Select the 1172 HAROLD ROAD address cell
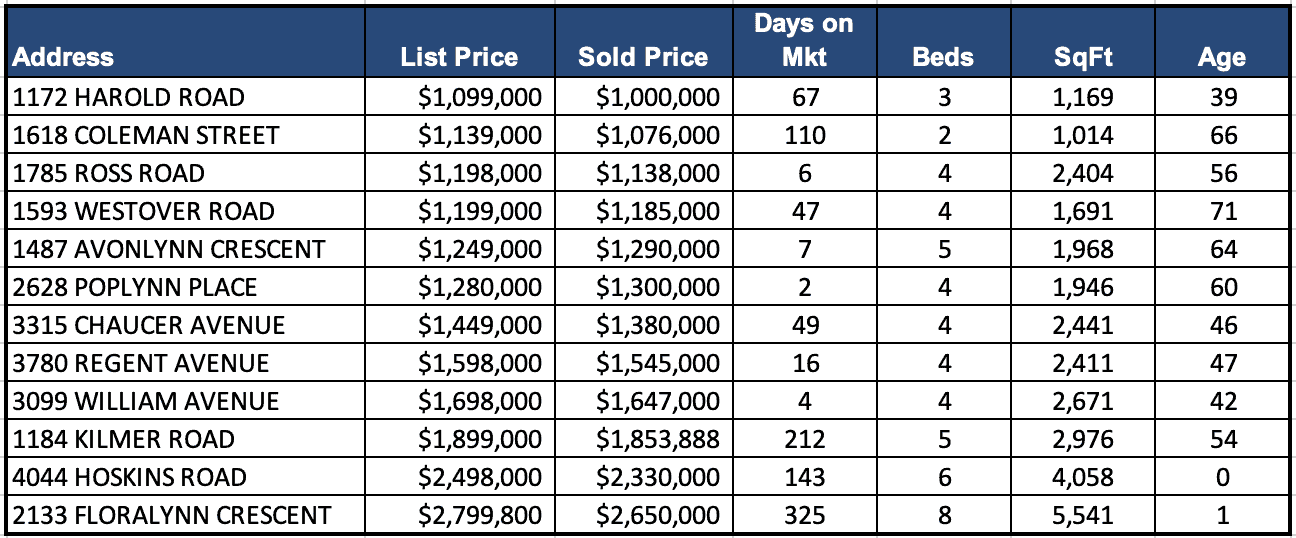The image size is (1296, 538). point(129,97)
